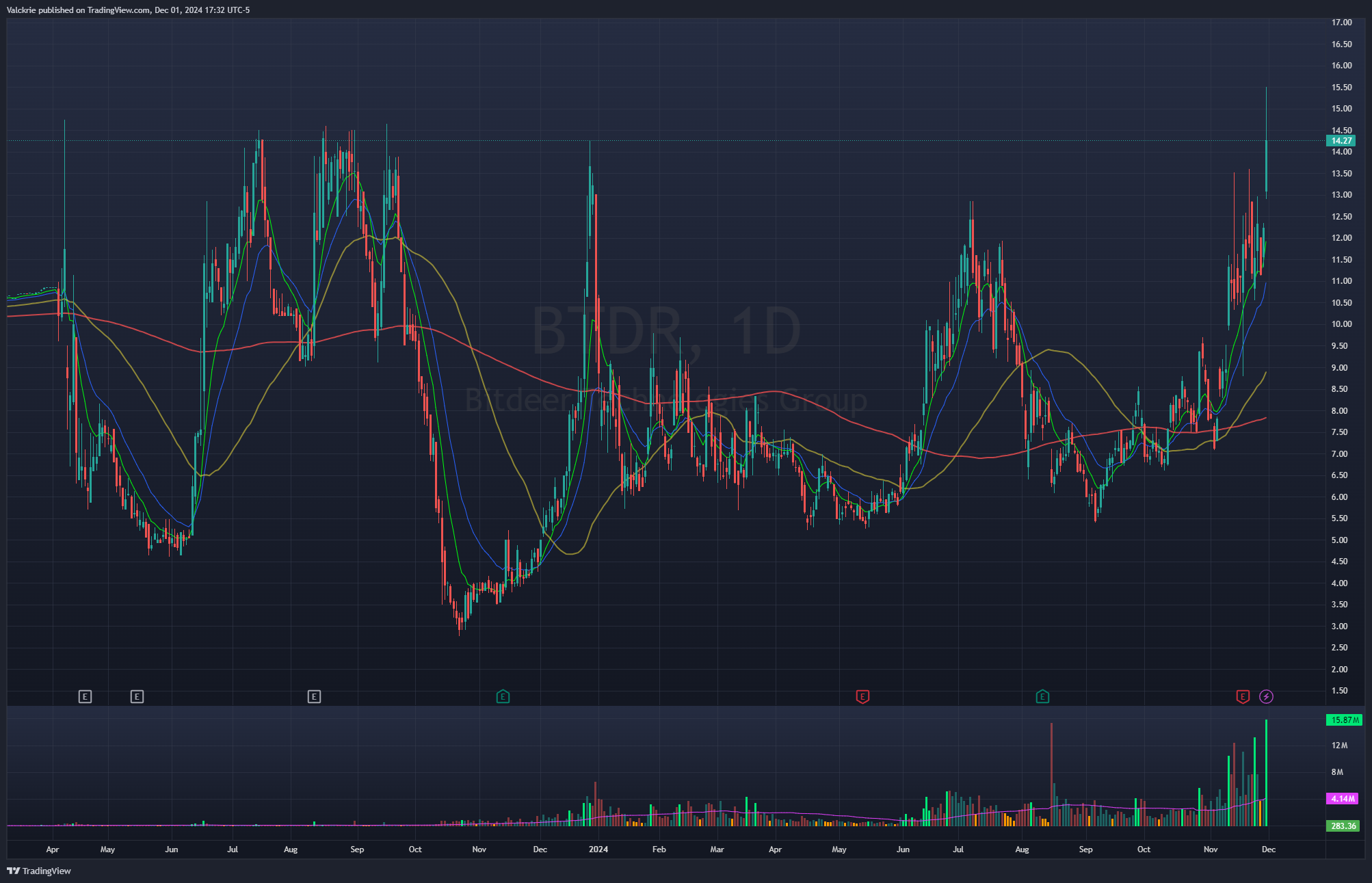The image size is (1372, 883).
Task: Click the green 15.87M volume label
Action: (1344, 720)
